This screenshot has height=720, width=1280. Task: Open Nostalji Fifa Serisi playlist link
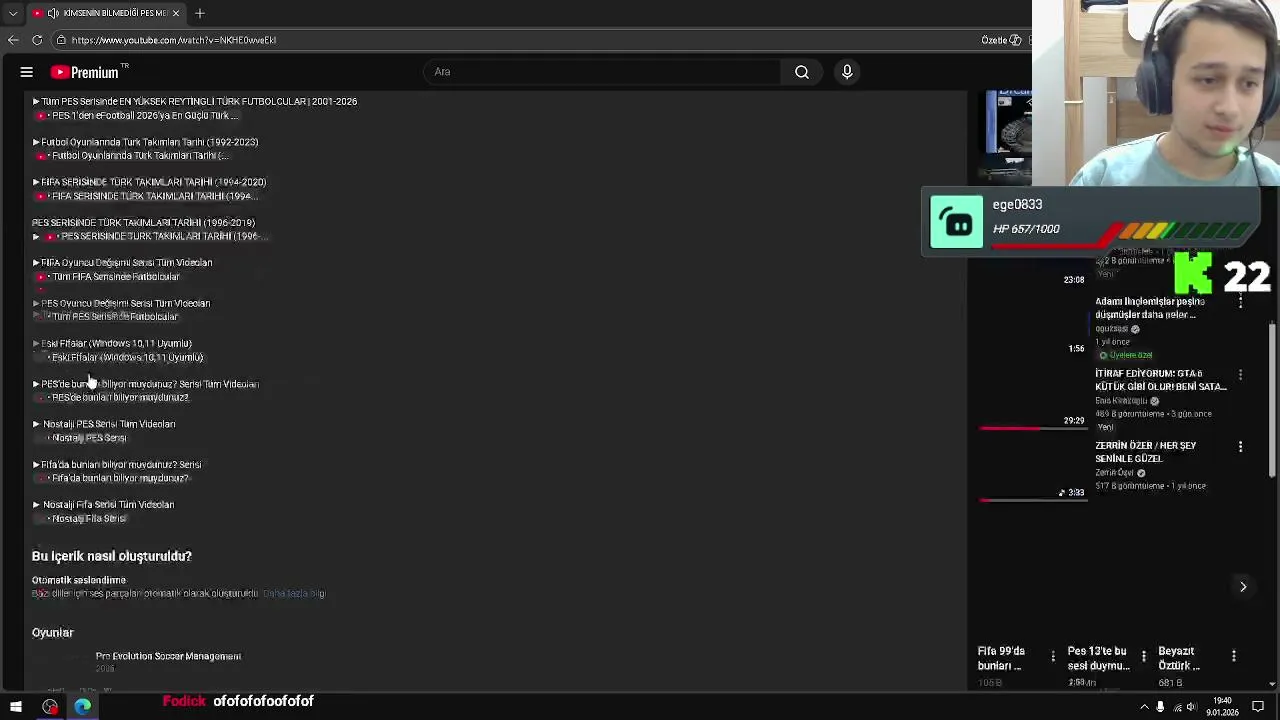point(89,519)
